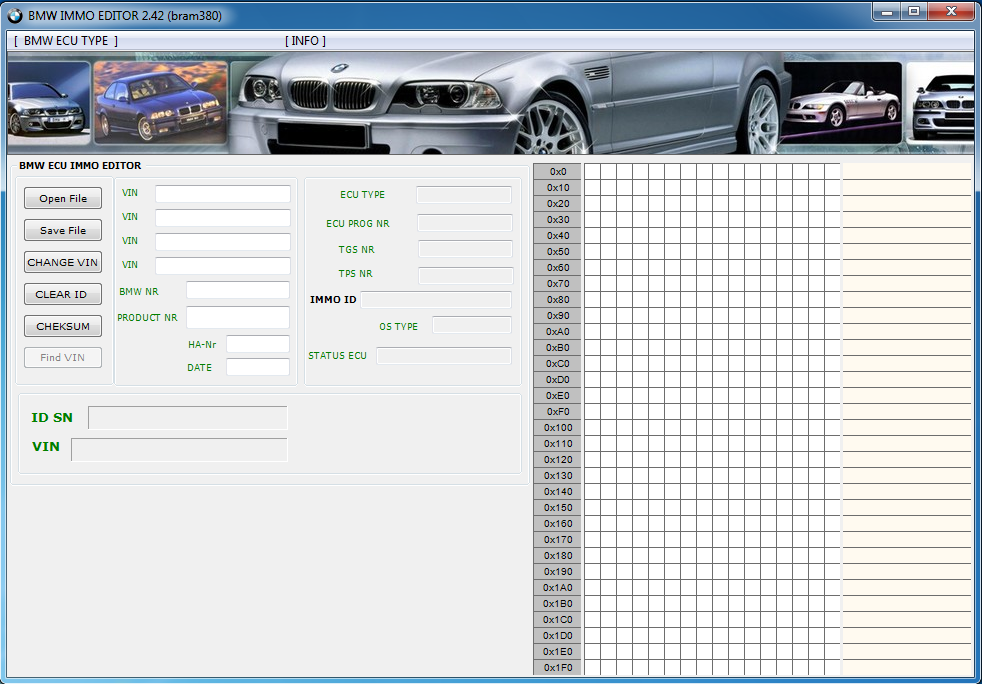This screenshot has height=684, width=982.
Task: Select the 0x0 row header in hex grid
Action: point(557,172)
